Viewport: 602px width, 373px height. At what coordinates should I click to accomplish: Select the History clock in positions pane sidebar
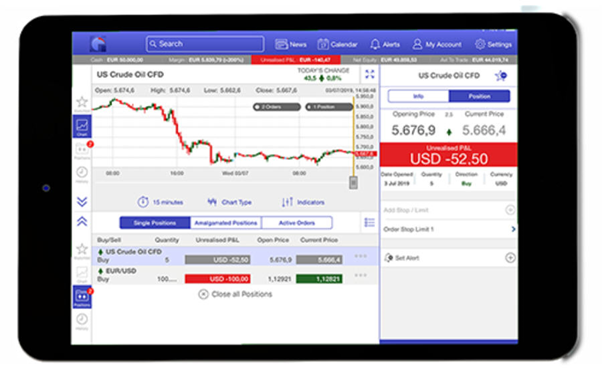coord(82,321)
